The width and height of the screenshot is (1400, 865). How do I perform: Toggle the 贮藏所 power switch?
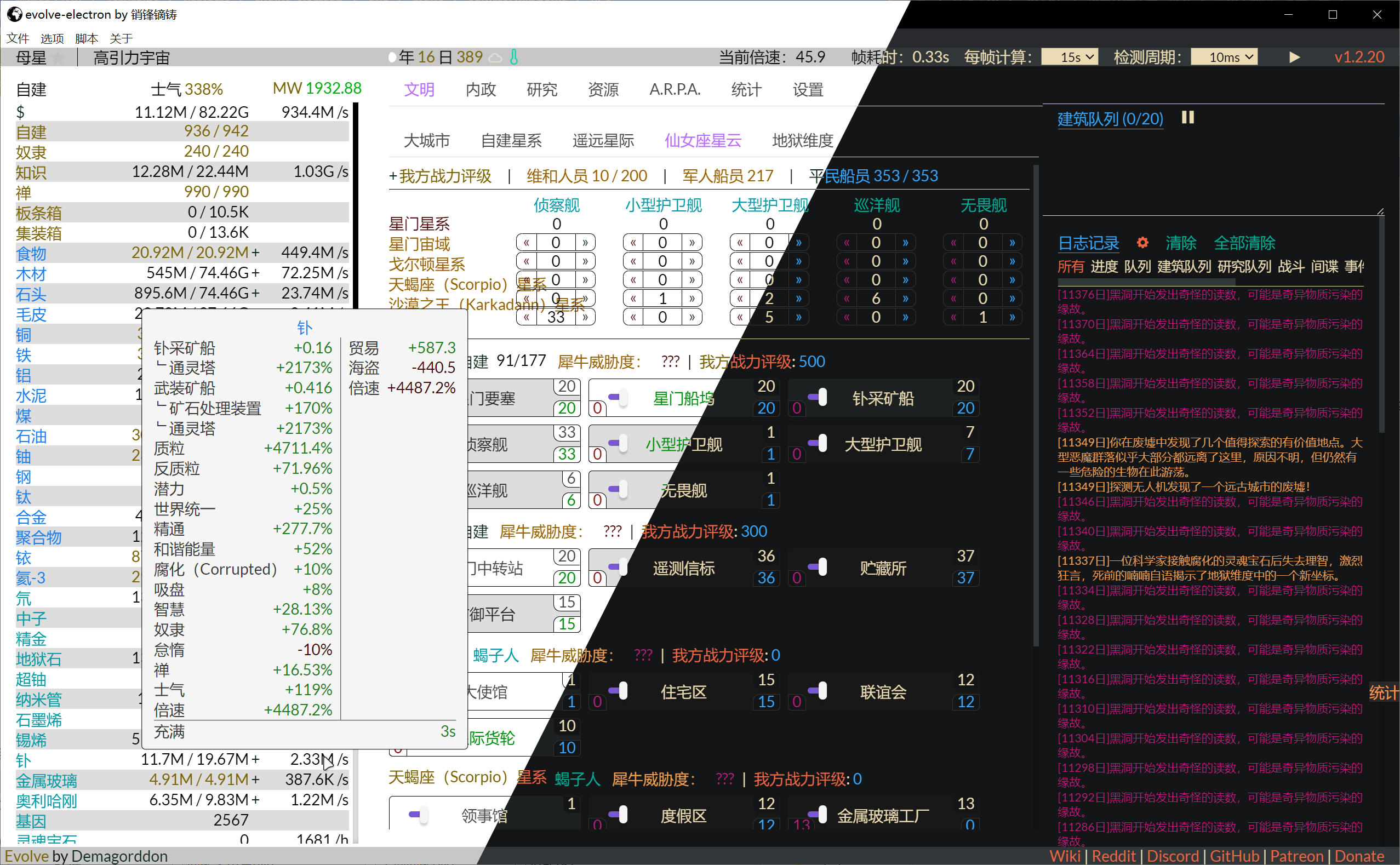coord(818,567)
